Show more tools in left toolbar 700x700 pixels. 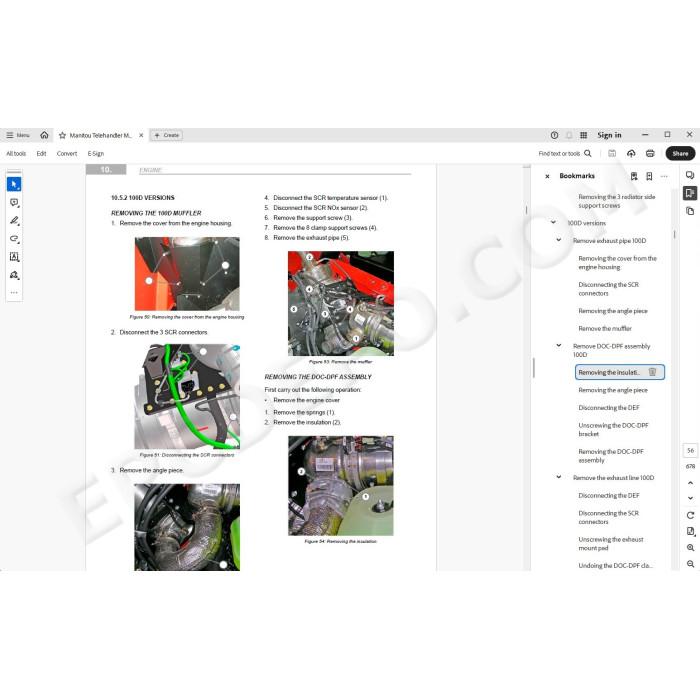pos(14,293)
